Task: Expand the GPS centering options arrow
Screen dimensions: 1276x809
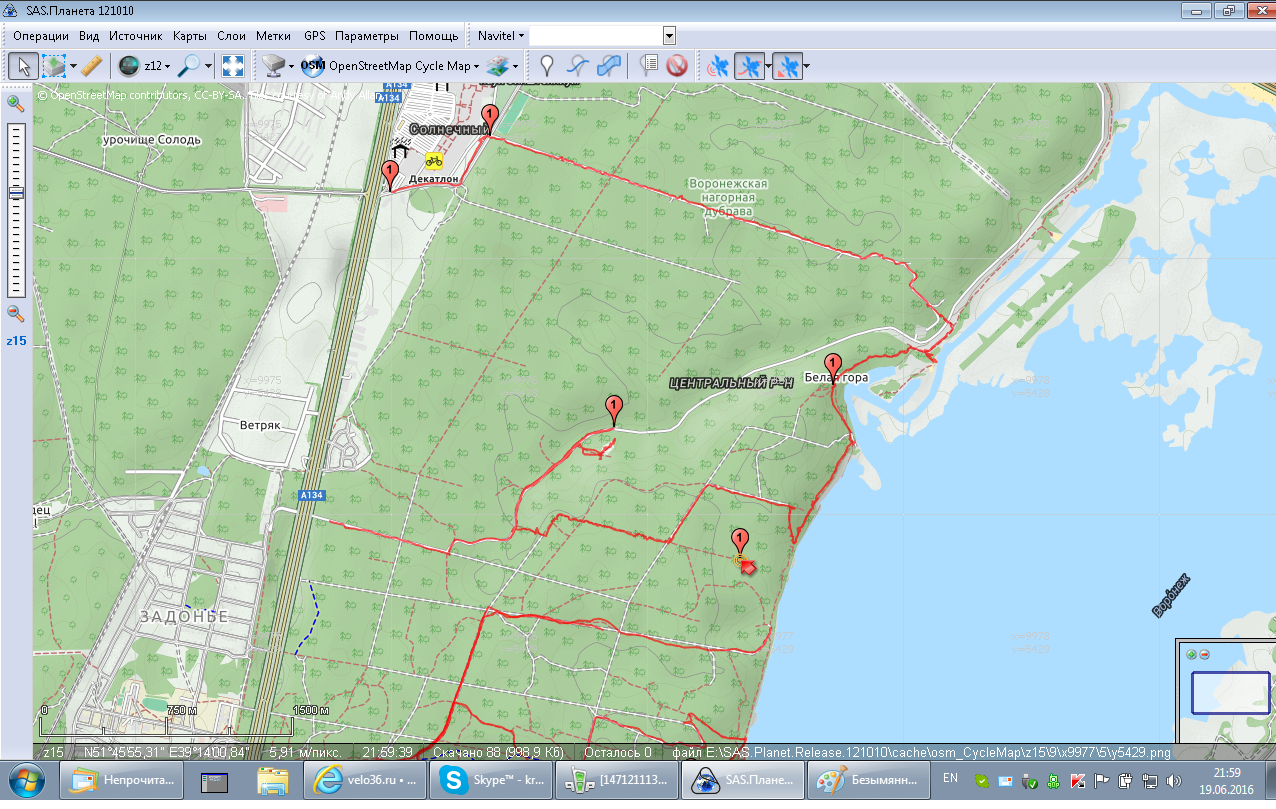Action: (x=806, y=66)
